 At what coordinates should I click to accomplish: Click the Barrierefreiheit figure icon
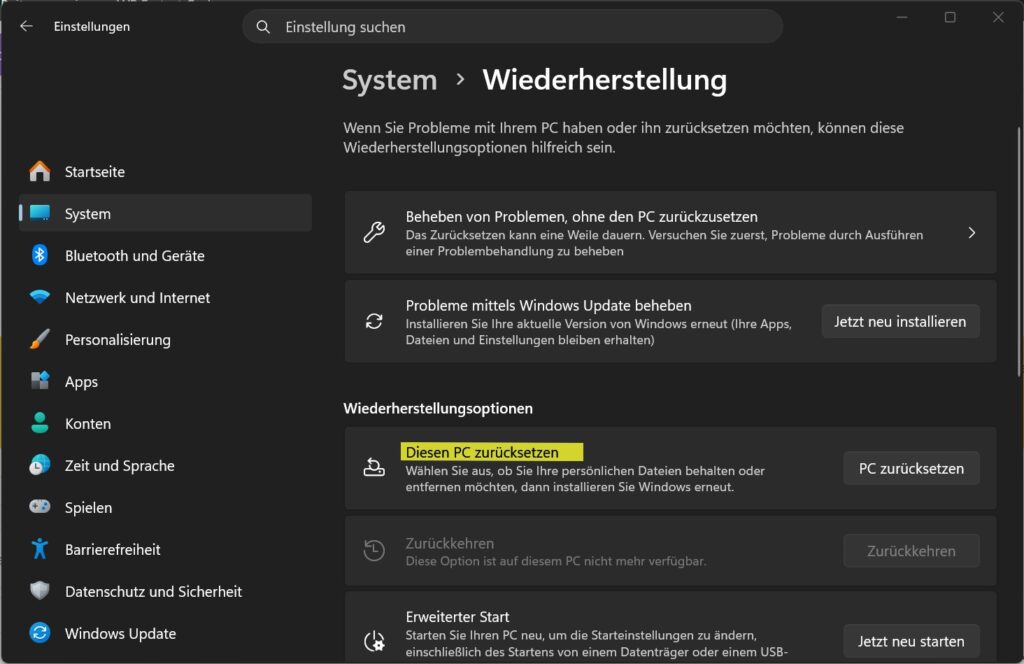(x=40, y=549)
